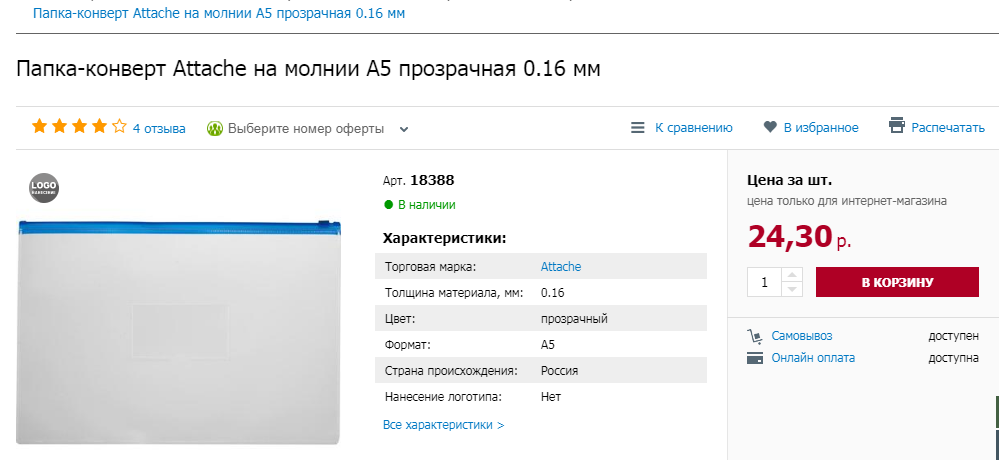Click the printer icon
The height and width of the screenshot is (460, 999).
897,126
